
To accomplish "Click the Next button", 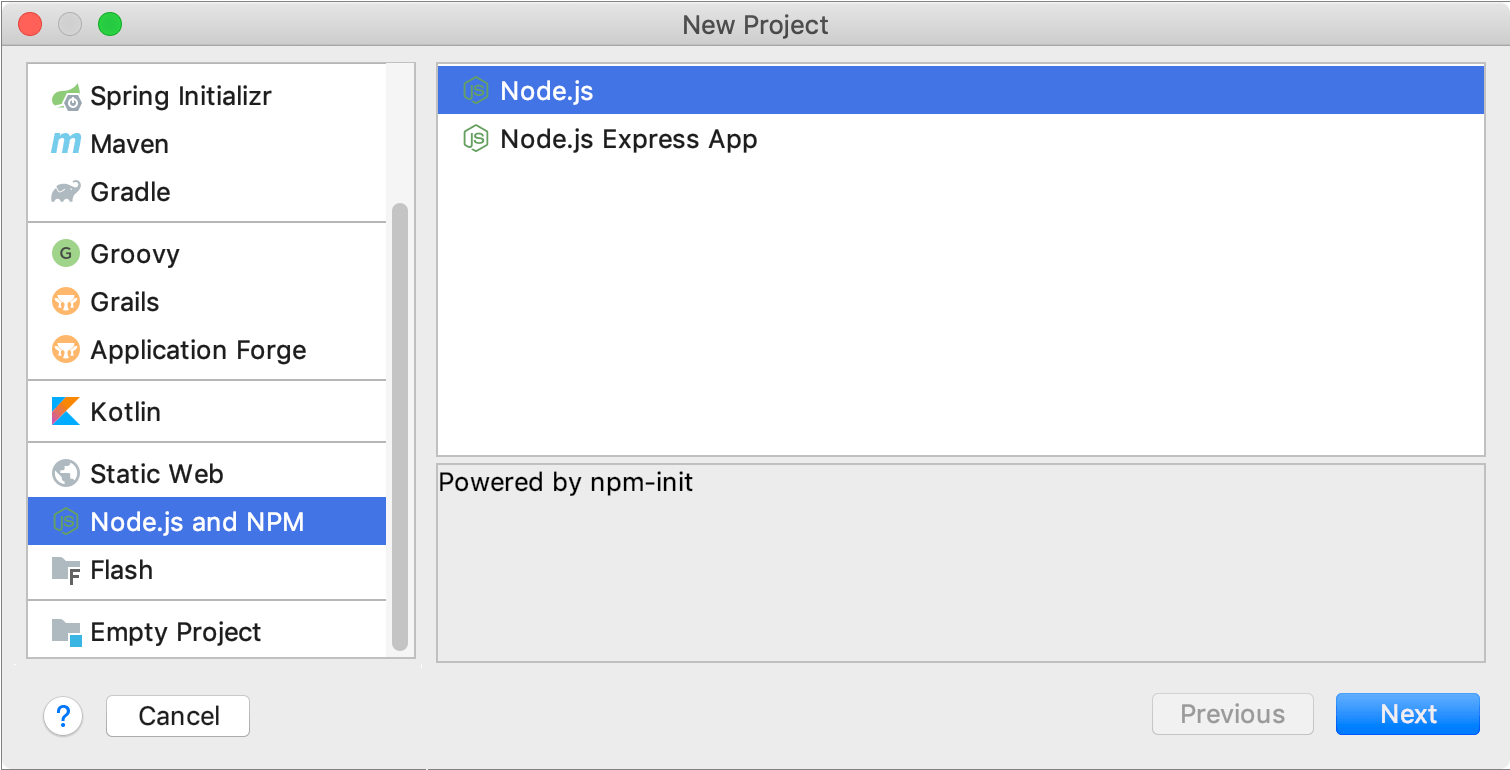I will [1408, 714].
